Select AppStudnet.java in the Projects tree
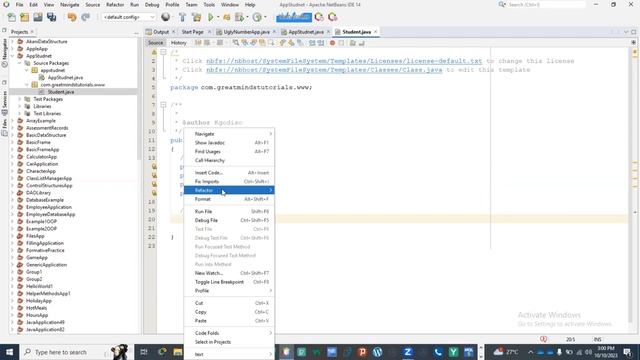 pyautogui.click(x=65, y=78)
